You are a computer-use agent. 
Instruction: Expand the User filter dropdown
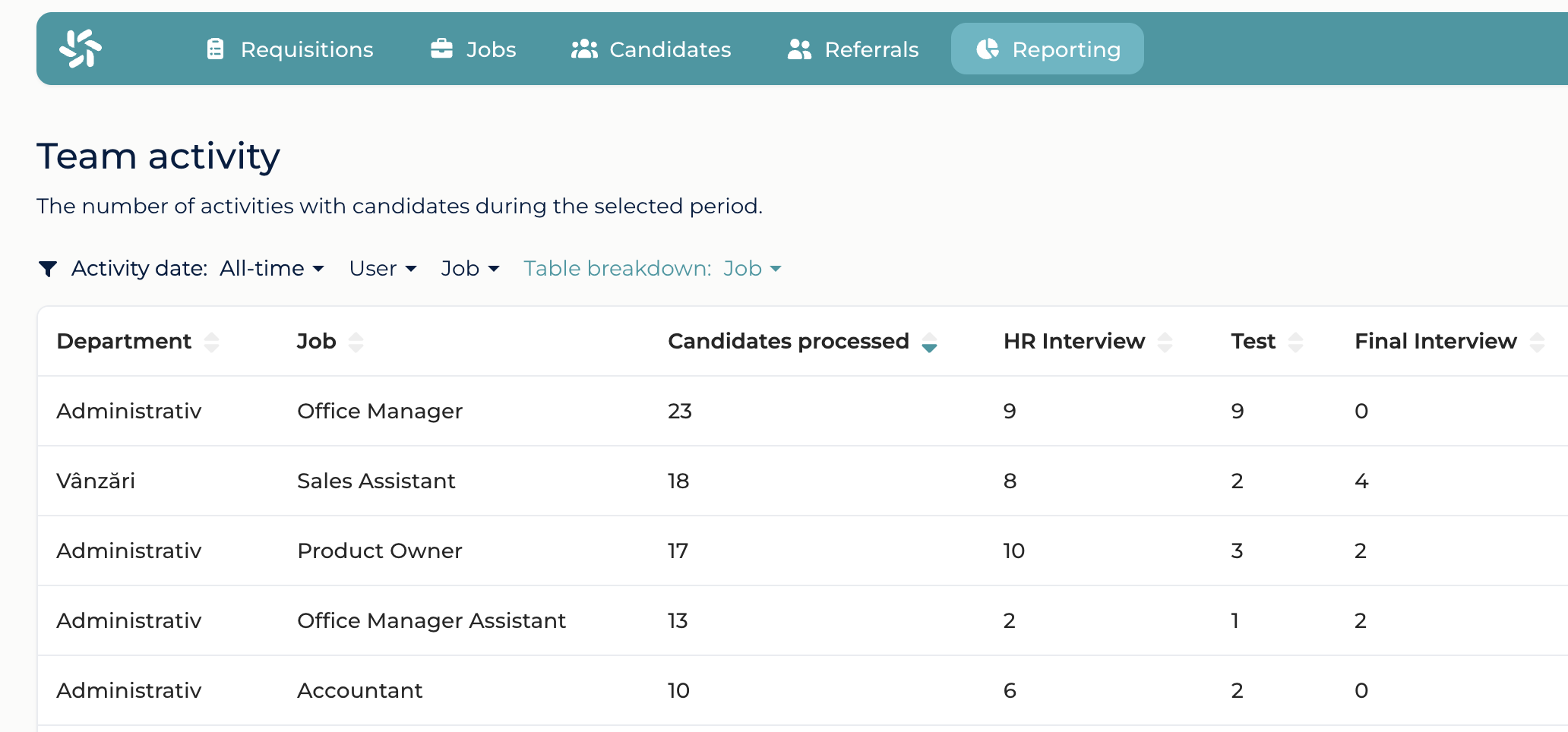(383, 268)
